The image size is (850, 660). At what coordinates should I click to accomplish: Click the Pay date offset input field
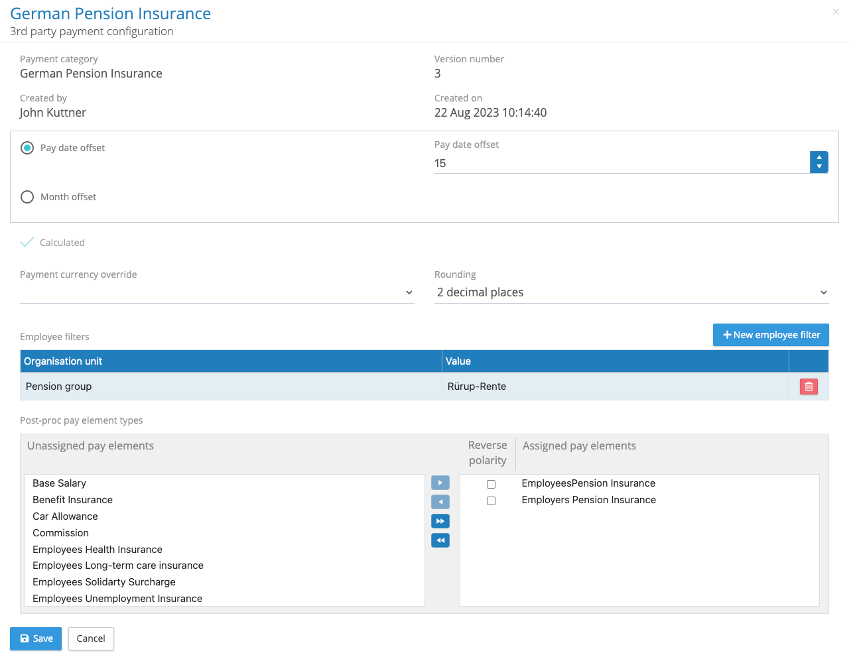(600, 163)
